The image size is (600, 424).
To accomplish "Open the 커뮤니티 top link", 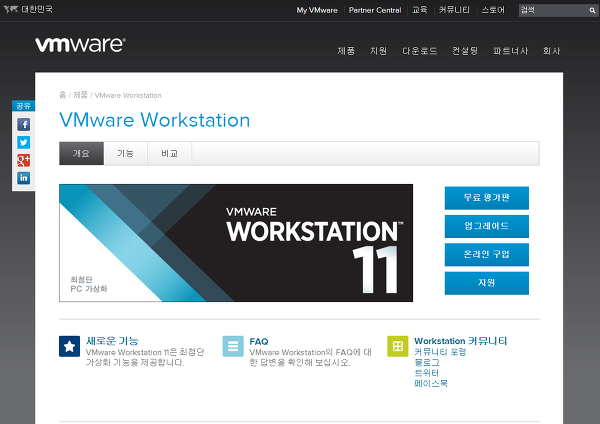I will tap(454, 10).
